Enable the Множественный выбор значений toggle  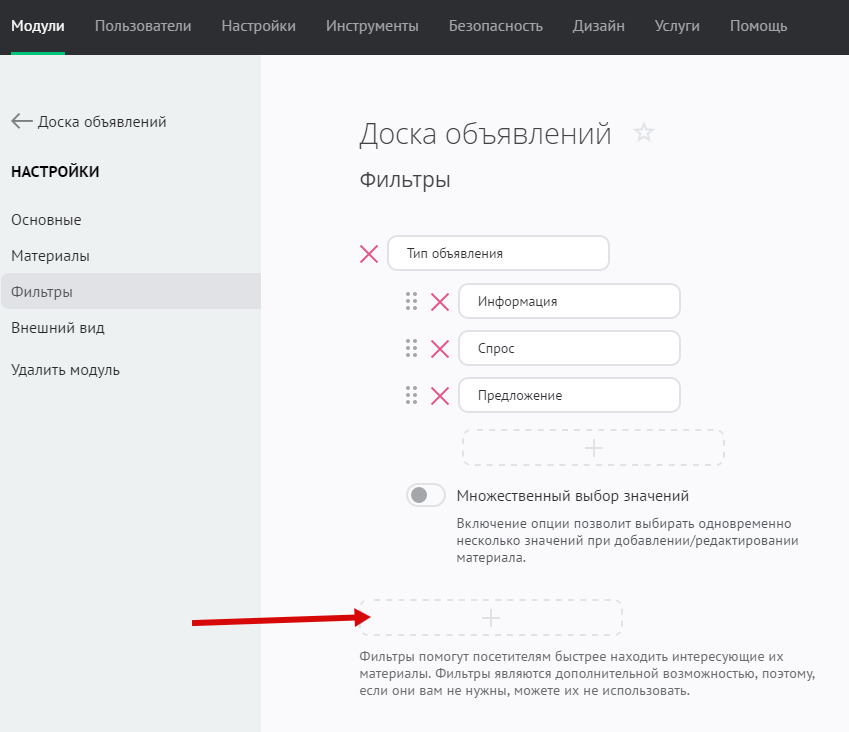426,495
